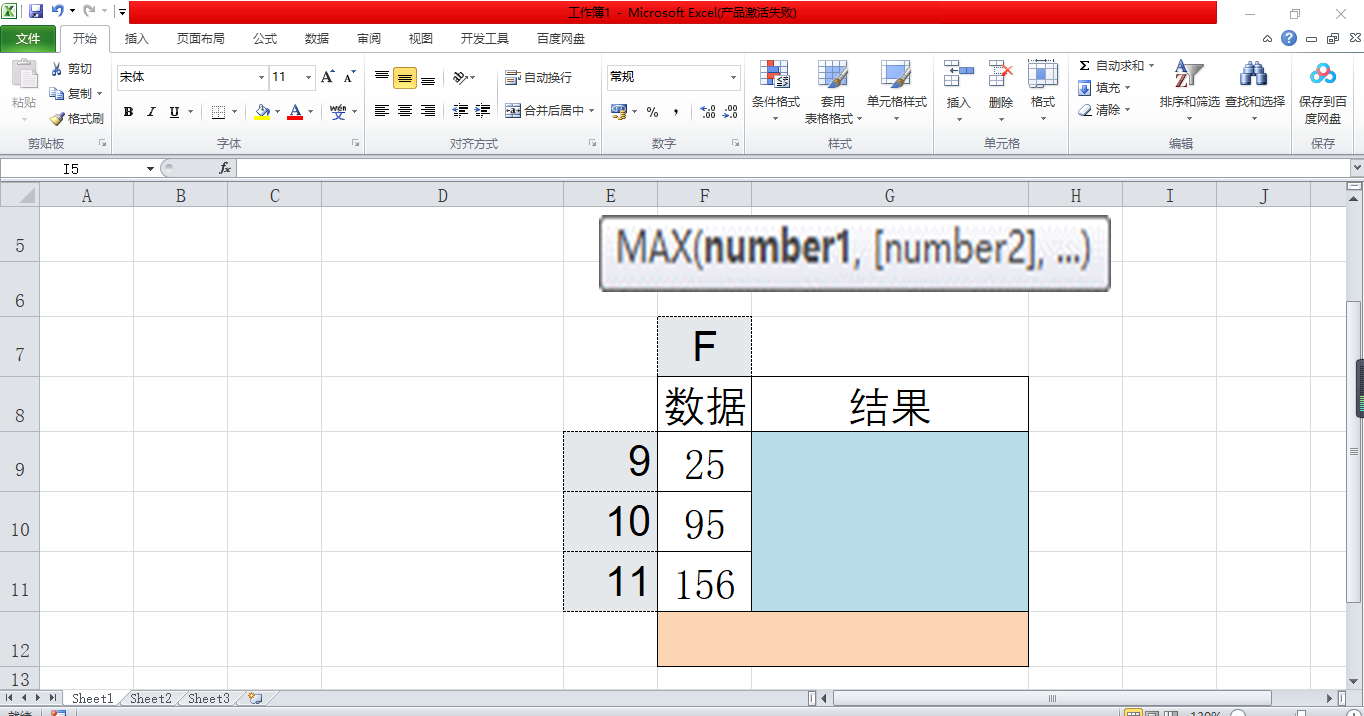The image size is (1364, 716).
Task: Open the Fill (填充) dropdown
Action: click(1105, 88)
